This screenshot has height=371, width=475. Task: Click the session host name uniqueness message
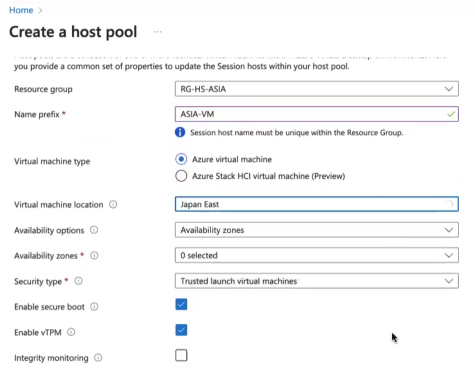(297, 133)
